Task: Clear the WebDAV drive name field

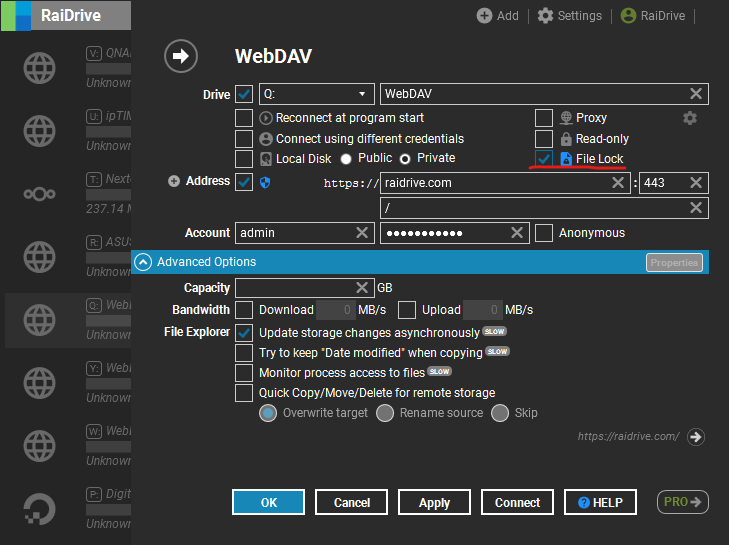Action: [x=696, y=94]
